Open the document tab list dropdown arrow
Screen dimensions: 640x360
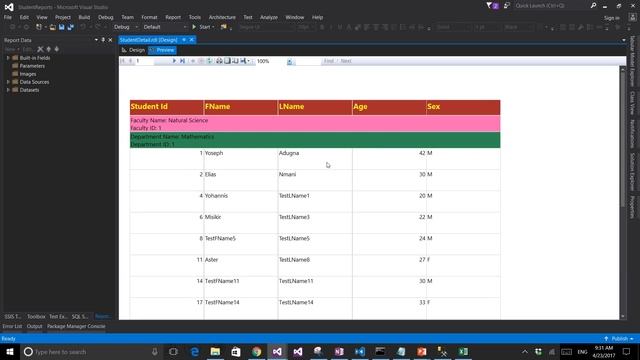coord(623,40)
